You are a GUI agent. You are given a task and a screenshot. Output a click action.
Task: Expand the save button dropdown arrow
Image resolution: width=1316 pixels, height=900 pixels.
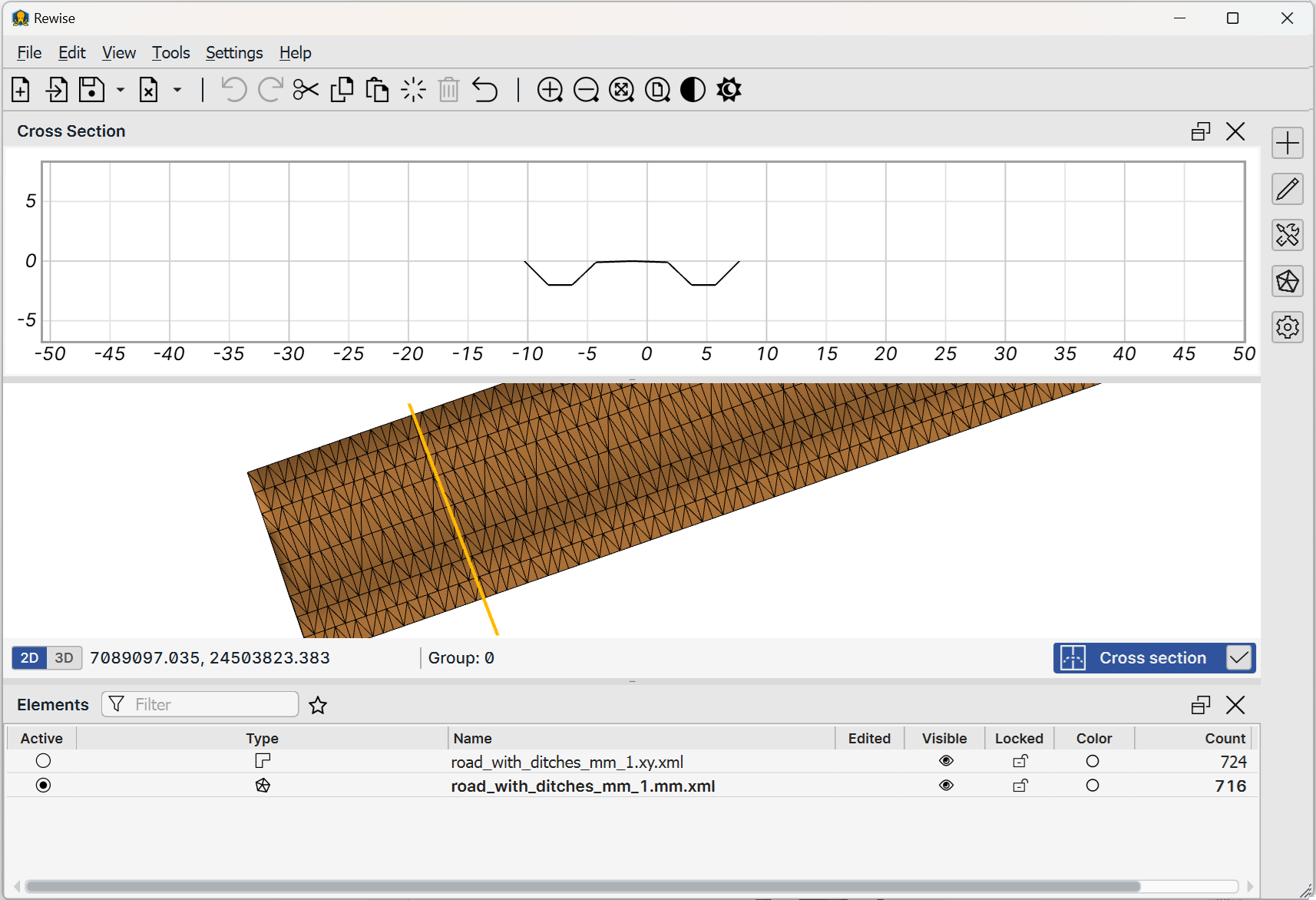tap(121, 90)
